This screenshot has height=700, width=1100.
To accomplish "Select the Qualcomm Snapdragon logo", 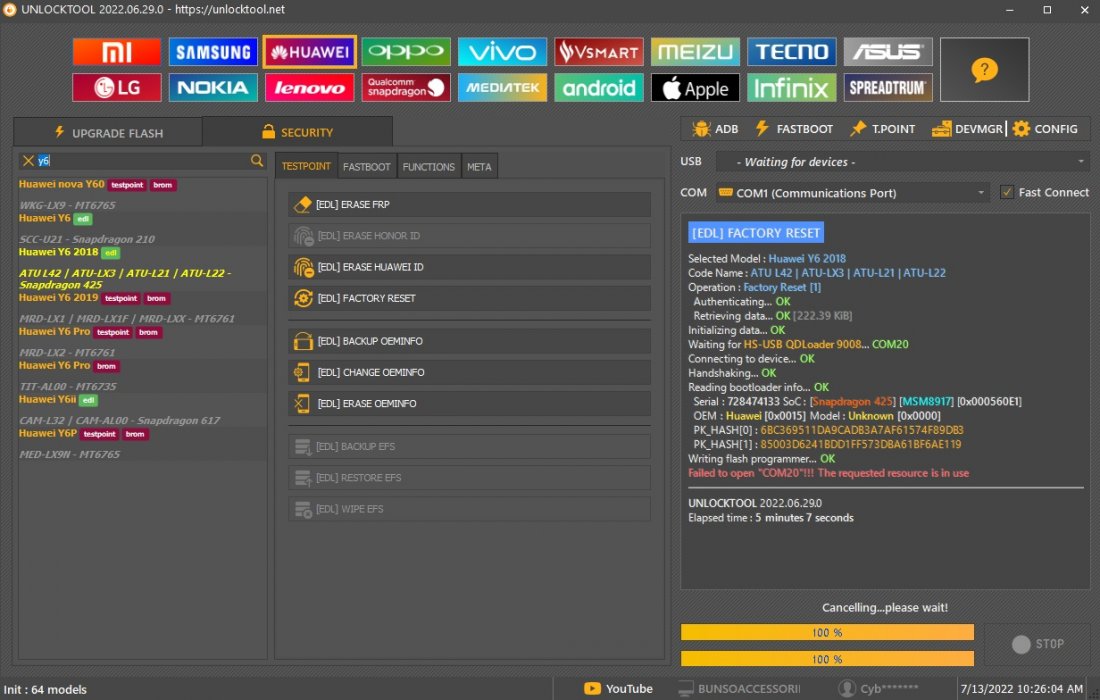I will [x=406, y=88].
